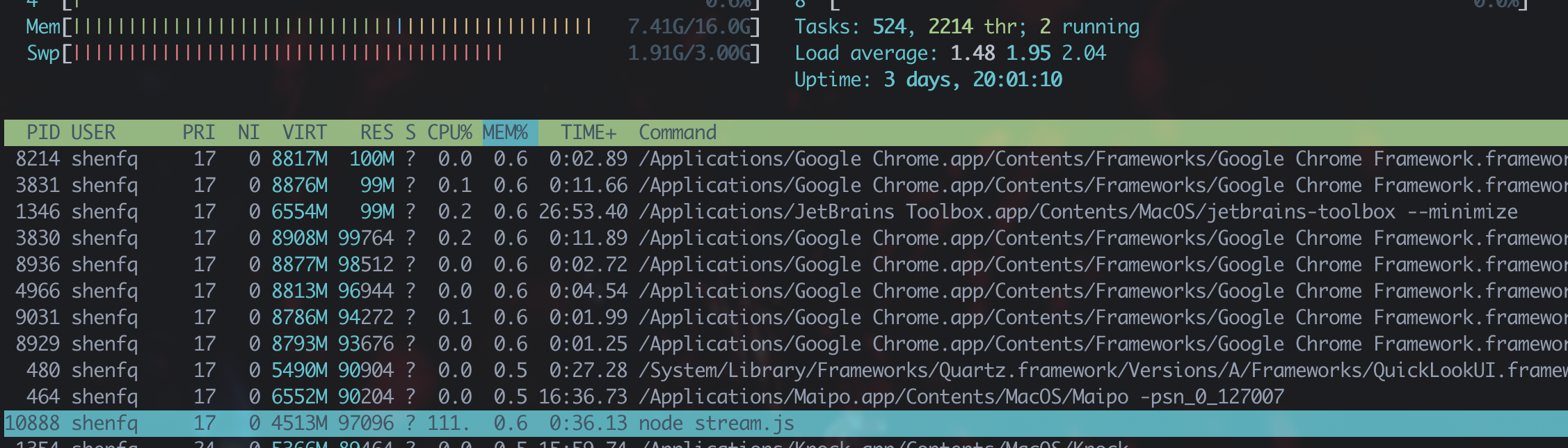Click the 97096 RES value of node
This screenshot has width=1568, height=448.
[366, 423]
